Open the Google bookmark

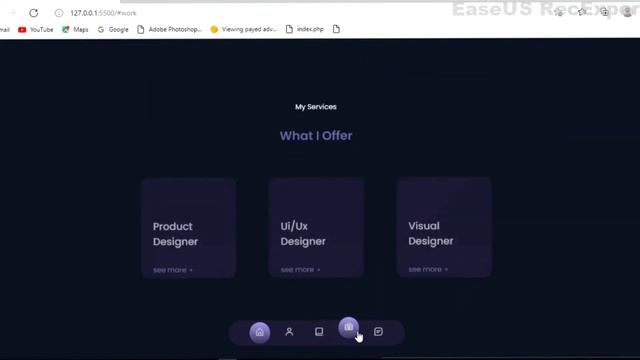(x=113, y=29)
